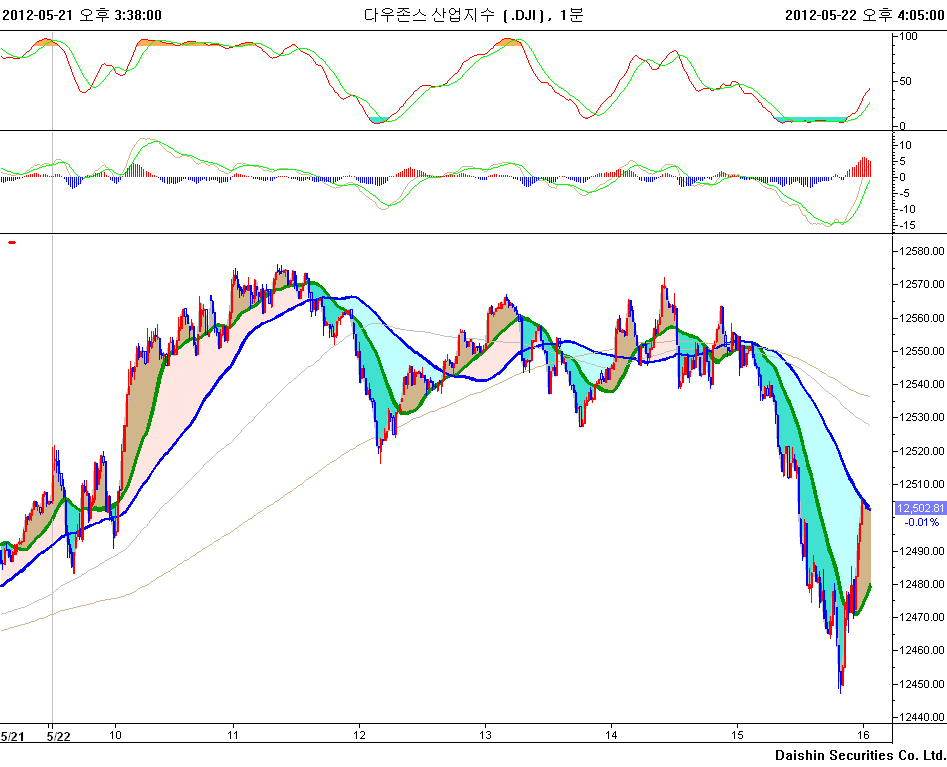Click the 12580.00 price axis label

pyautogui.click(x=921, y=251)
